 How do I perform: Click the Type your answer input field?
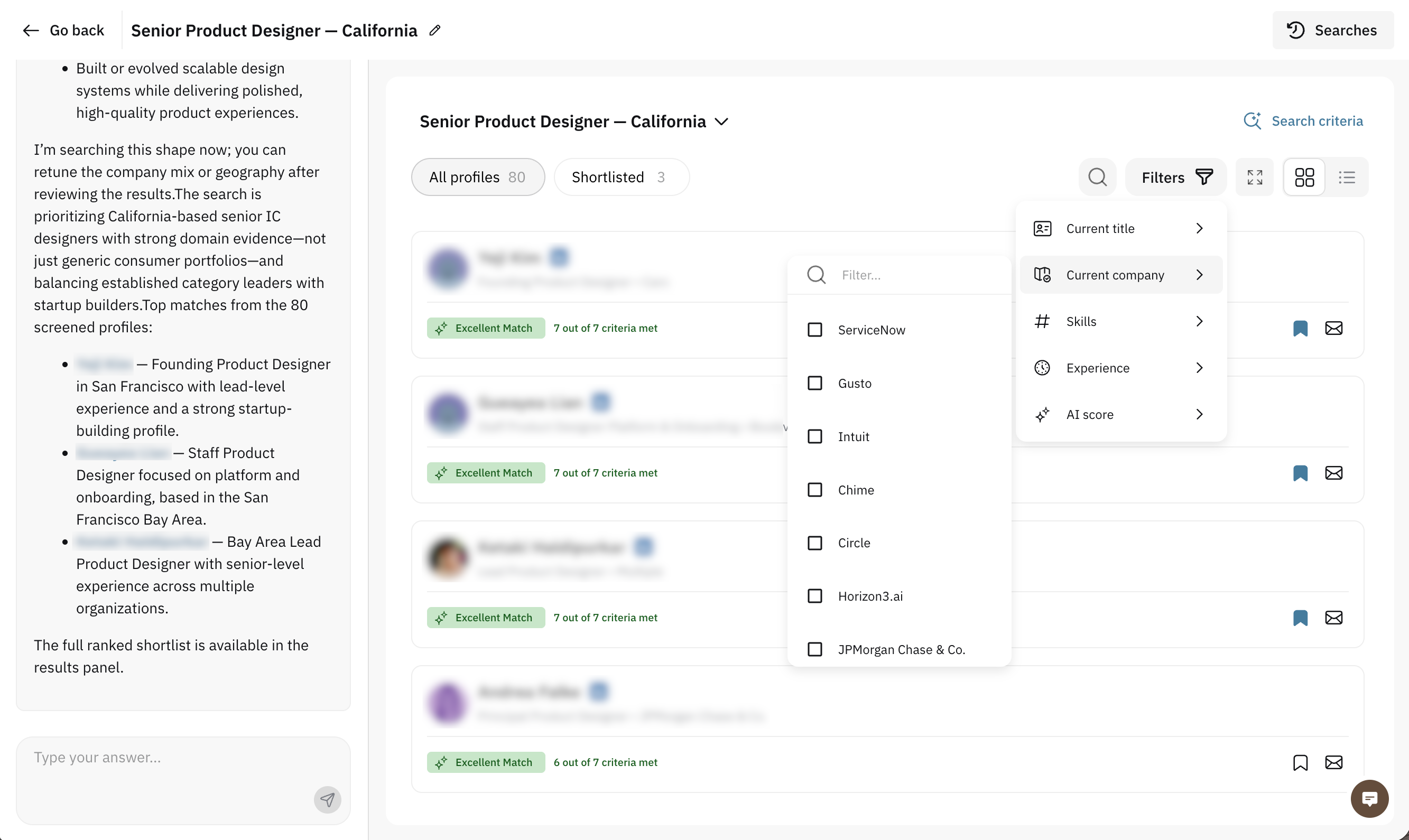click(x=183, y=781)
